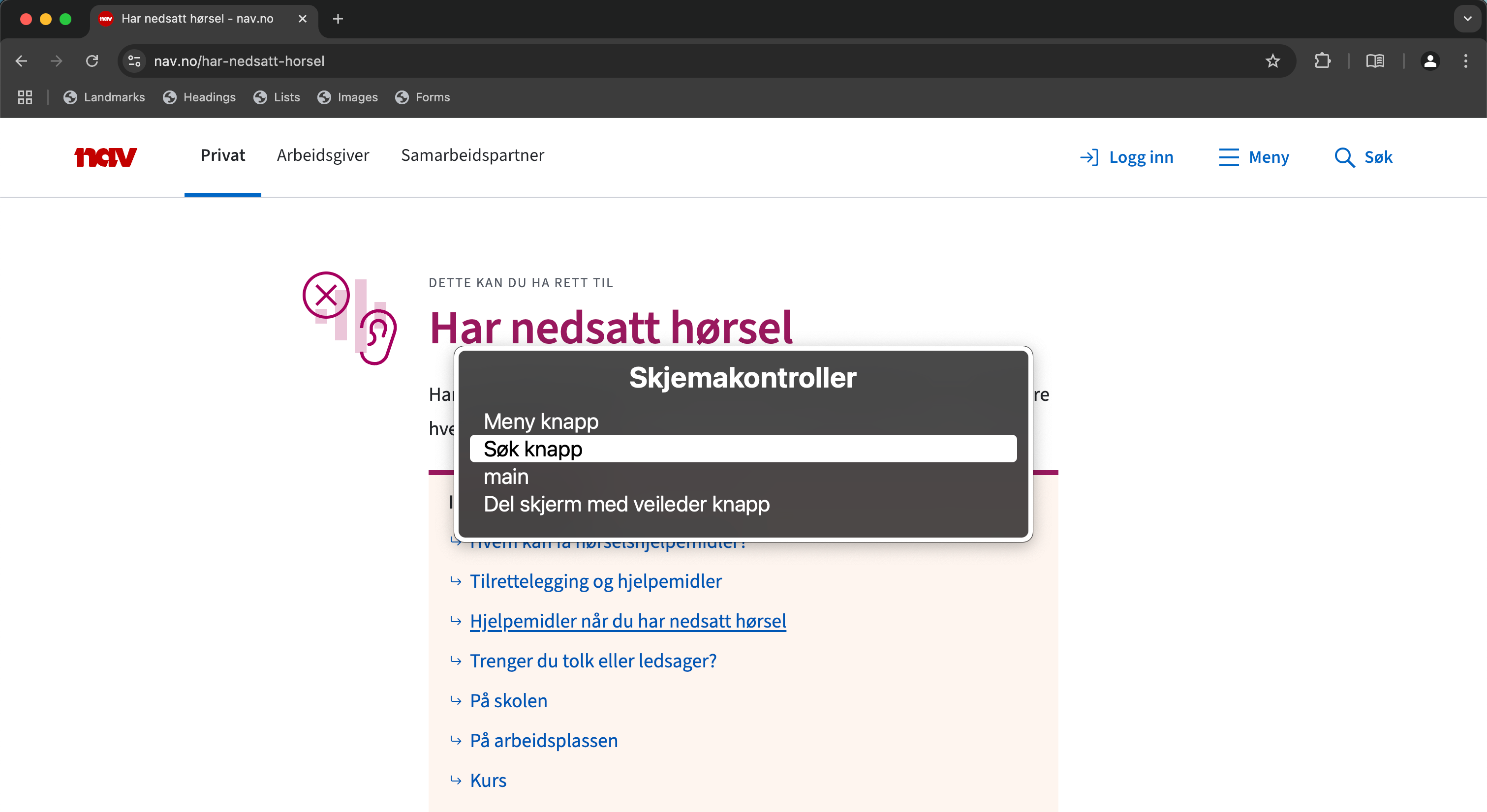The image size is (1487, 812).
Task: Choose "Del skjerm med veileder knapp" entry
Action: (x=626, y=505)
